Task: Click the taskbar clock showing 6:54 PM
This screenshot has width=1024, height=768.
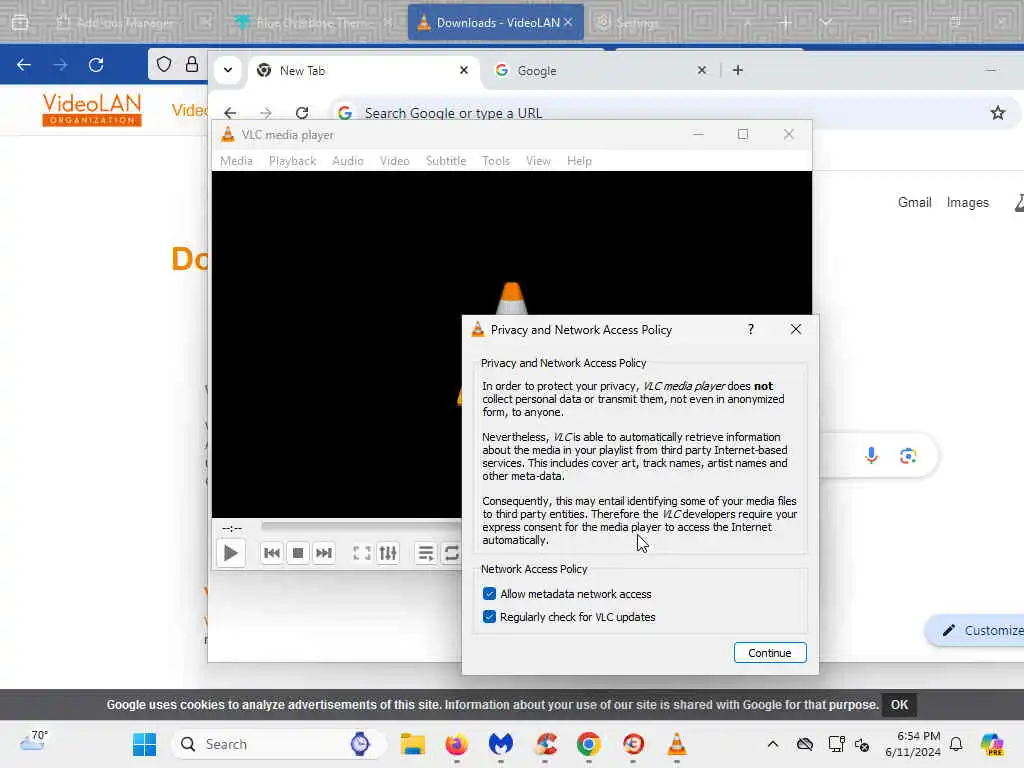Action: tap(912, 744)
